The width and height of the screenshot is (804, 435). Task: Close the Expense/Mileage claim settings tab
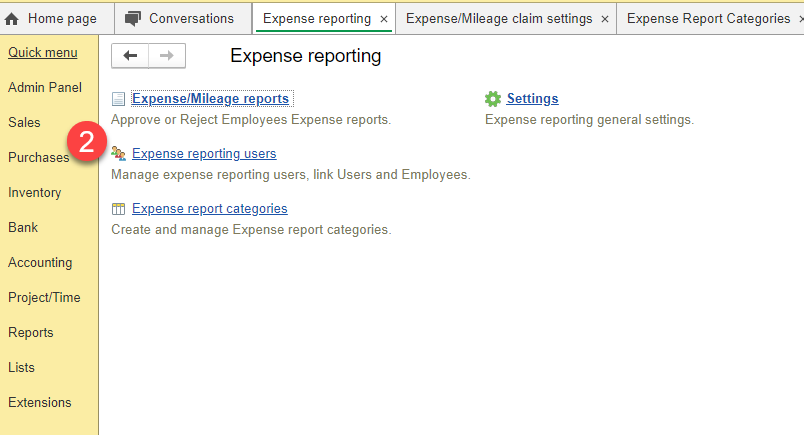click(x=605, y=19)
